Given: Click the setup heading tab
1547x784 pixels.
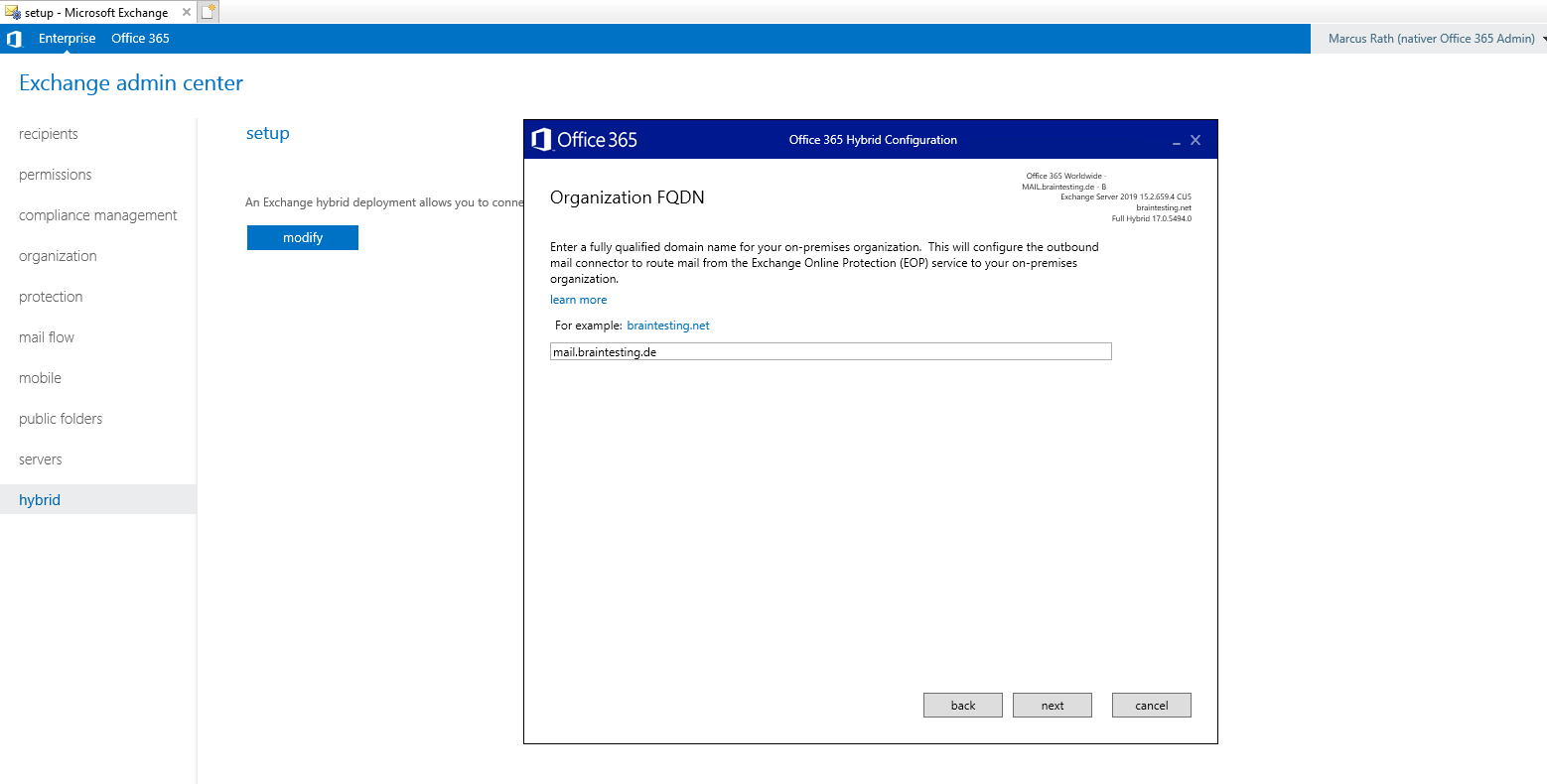Looking at the screenshot, I should [268, 133].
